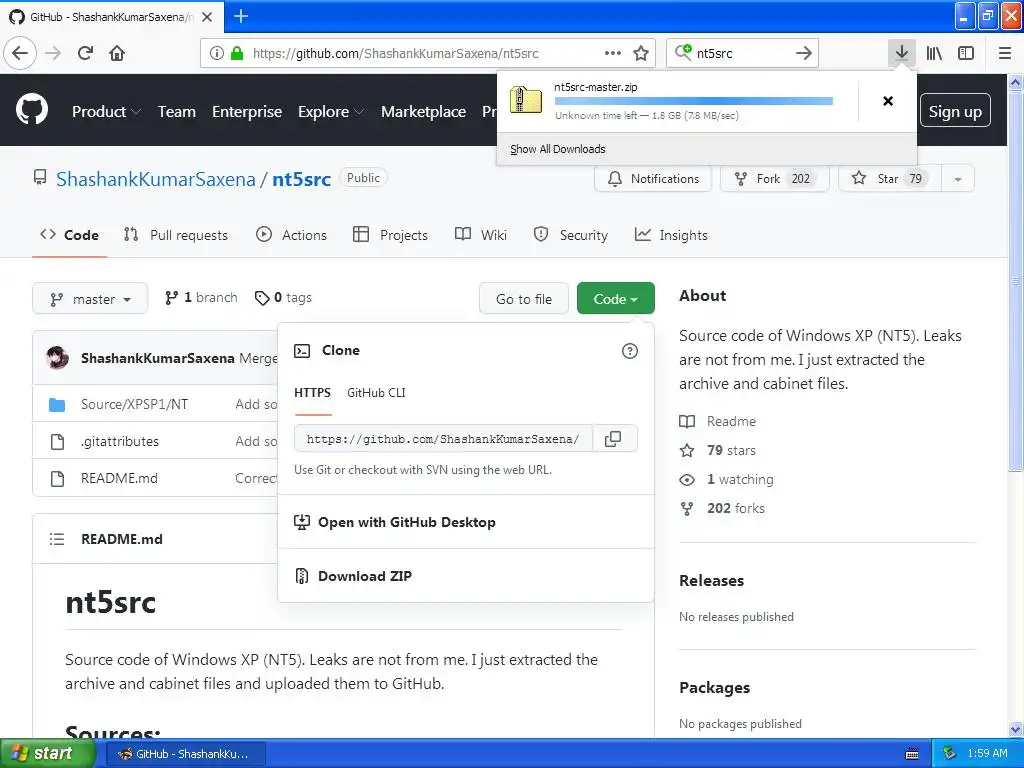Open the Source/XPSP1/NT folder
This screenshot has height=768, width=1024.
pyautogui.click(x=135, y=404)
